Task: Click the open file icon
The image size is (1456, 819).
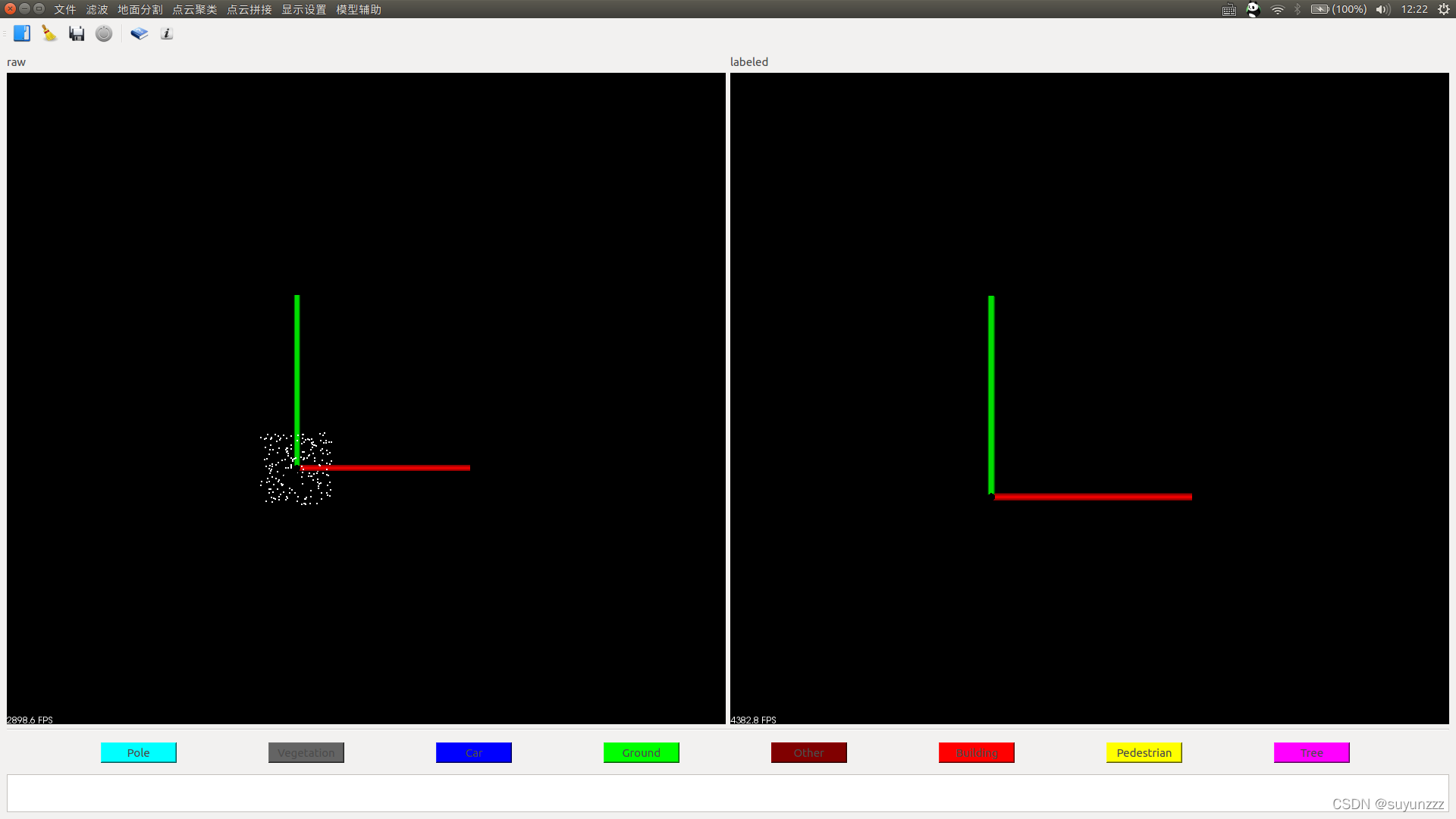Action: point(20,33)
